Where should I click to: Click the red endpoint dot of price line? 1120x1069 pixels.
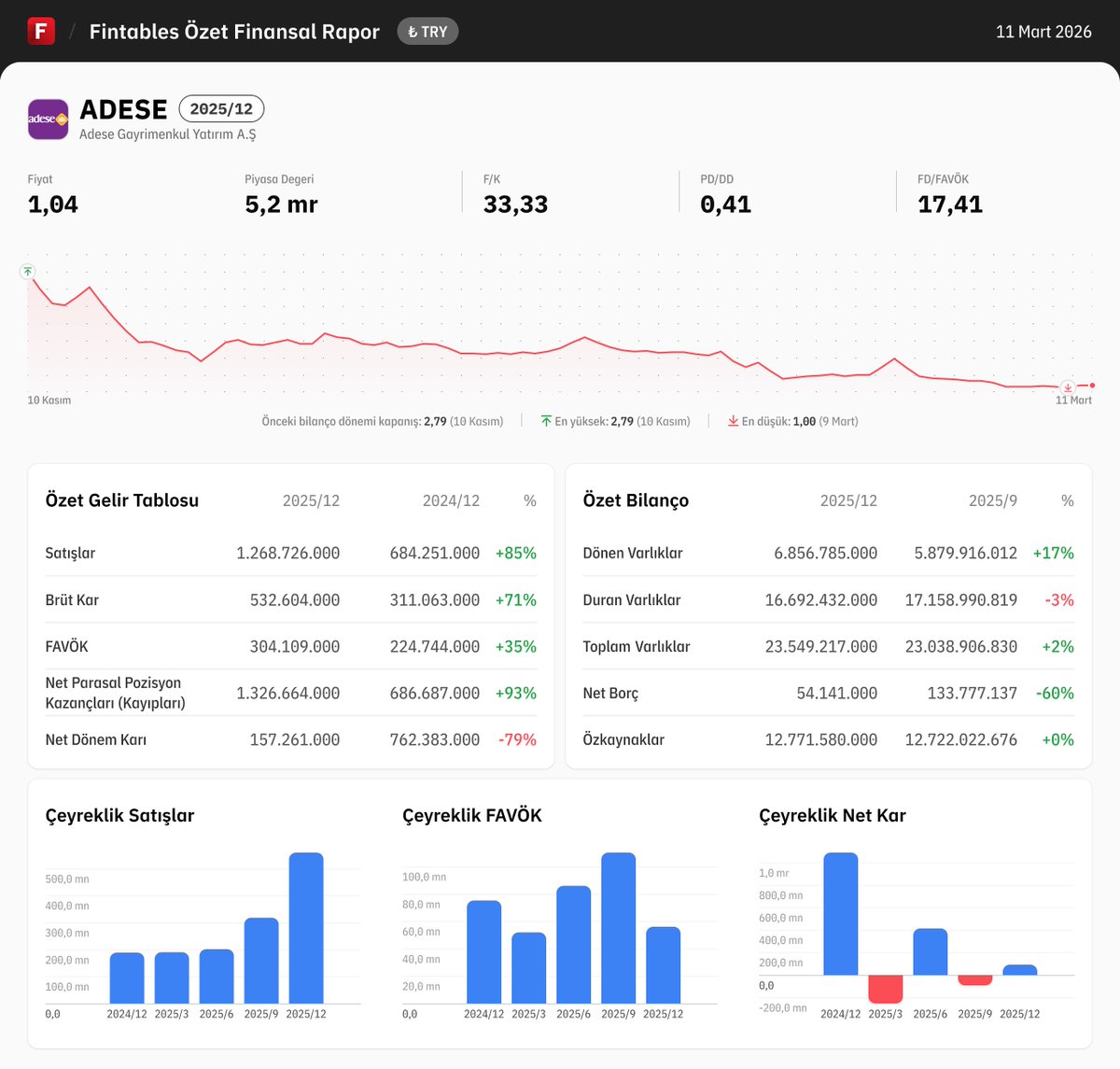(1092, 386)
